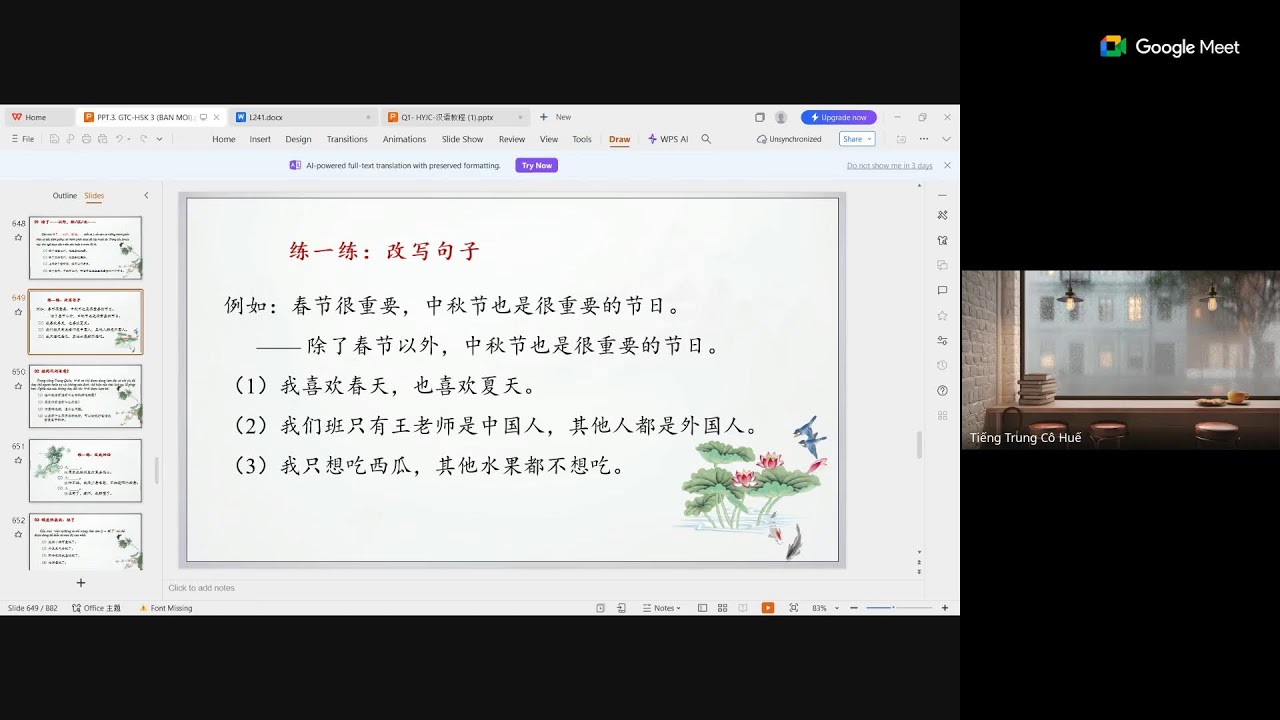Open the Review ribbon tab
Image resolution: width=1280 pixels, height=720 pixels.
pyautogui.click(x=512, y=139)
